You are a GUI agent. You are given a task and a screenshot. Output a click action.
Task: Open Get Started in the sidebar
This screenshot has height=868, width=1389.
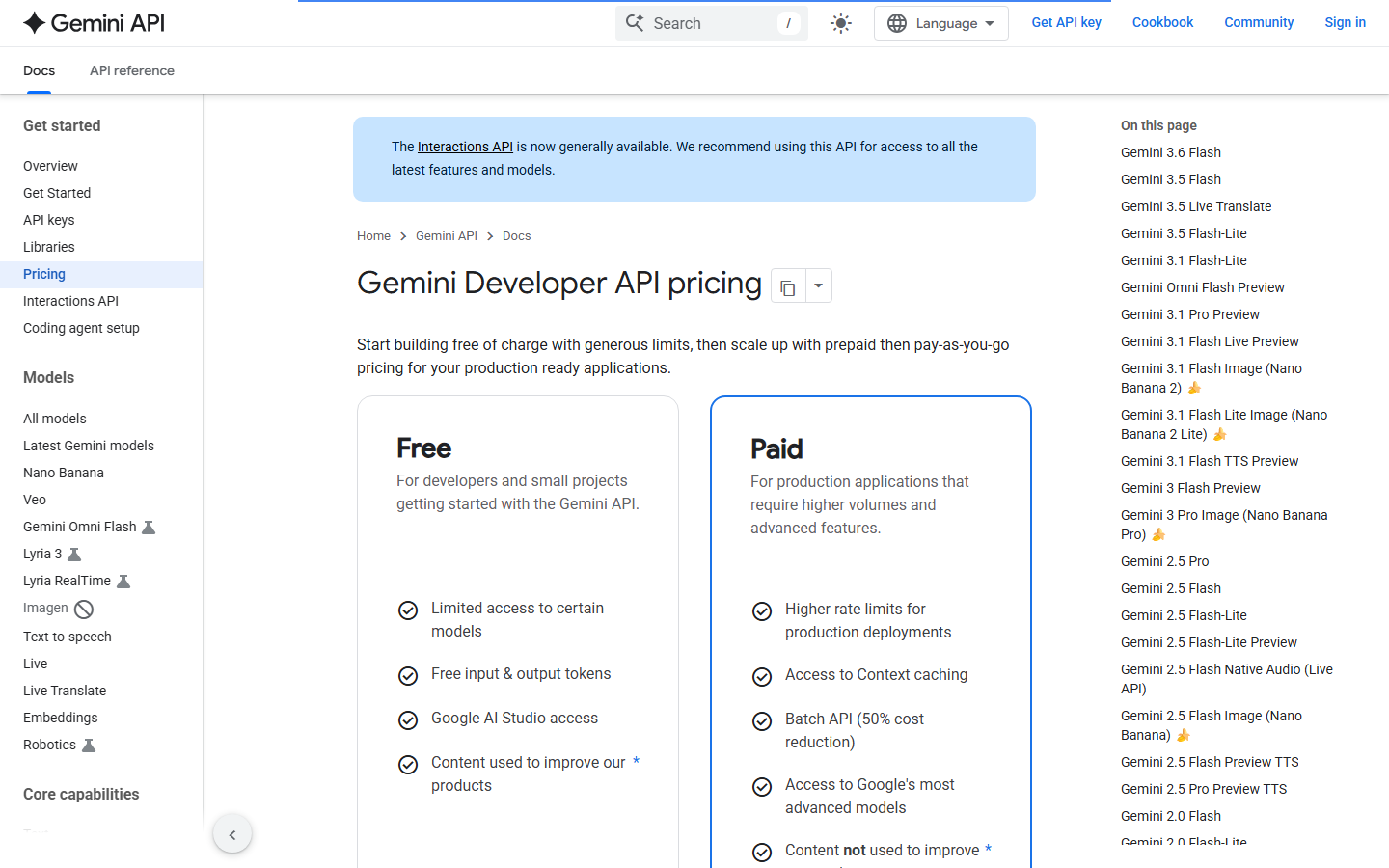57,193
